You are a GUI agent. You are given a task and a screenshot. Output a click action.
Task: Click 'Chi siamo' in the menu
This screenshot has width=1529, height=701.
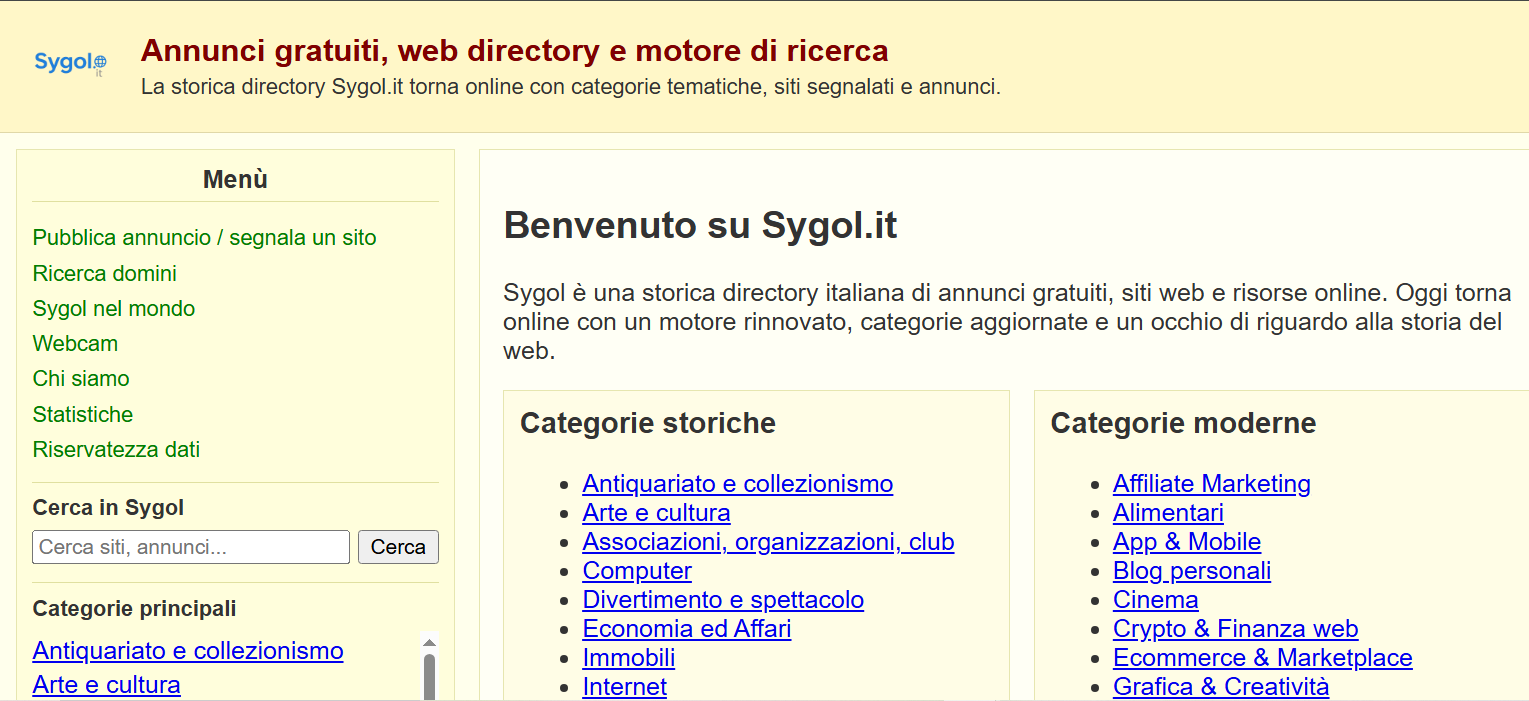tap(80, 378)
